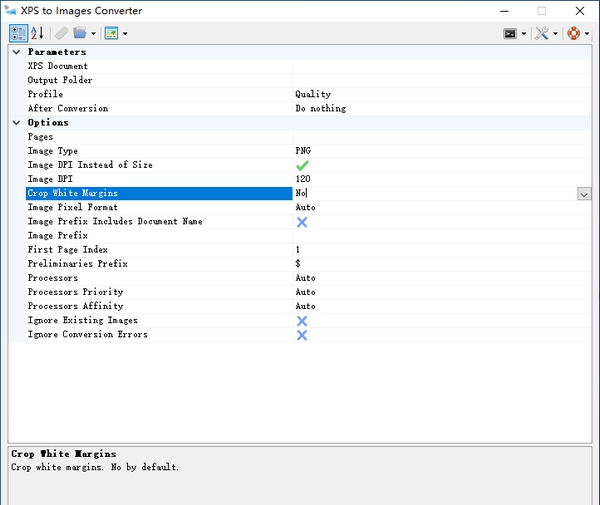Select the Processors Priority label
600x505 pixels.
(75, 292)
